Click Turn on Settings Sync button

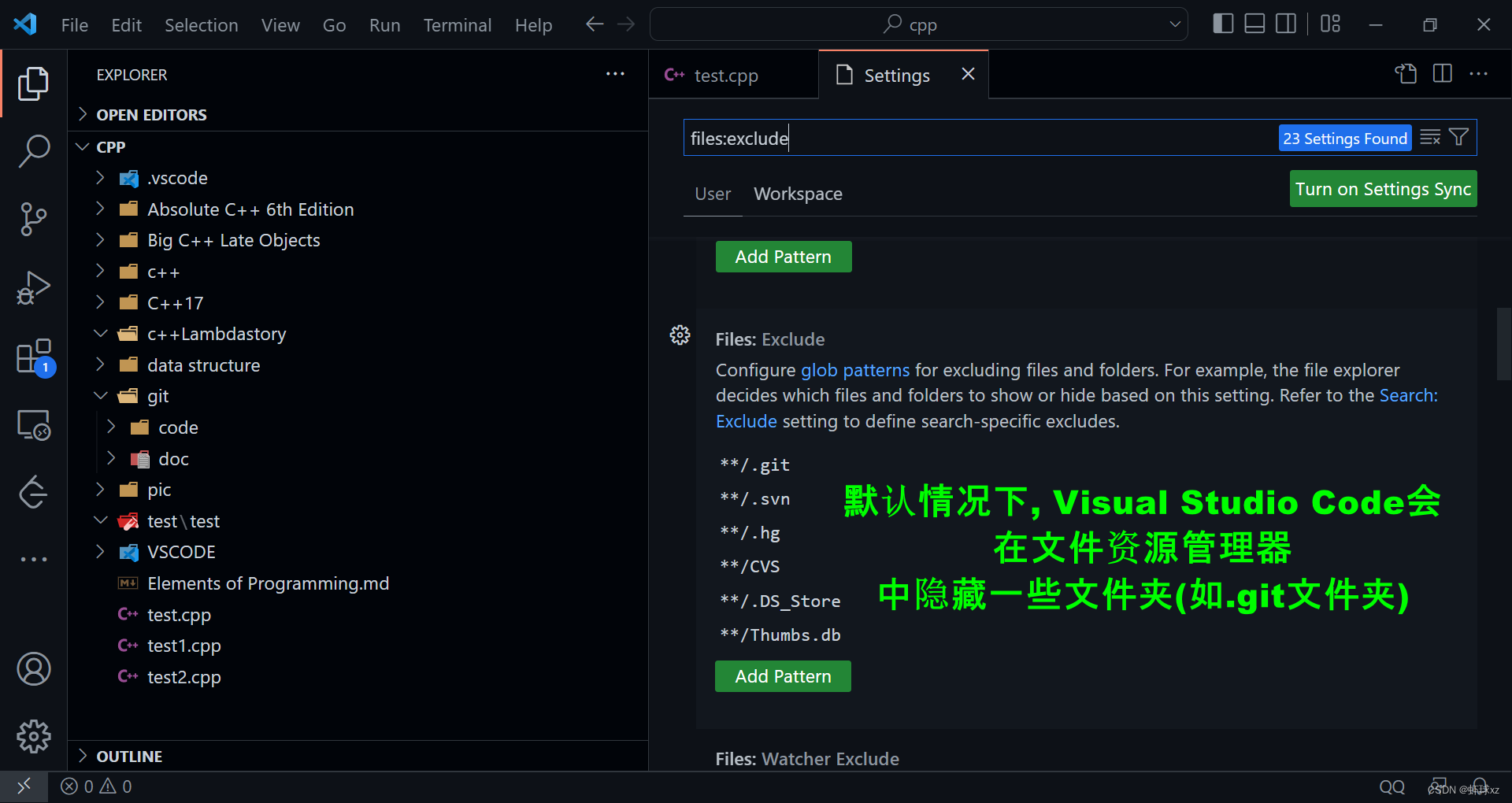tap(1383, 189)
